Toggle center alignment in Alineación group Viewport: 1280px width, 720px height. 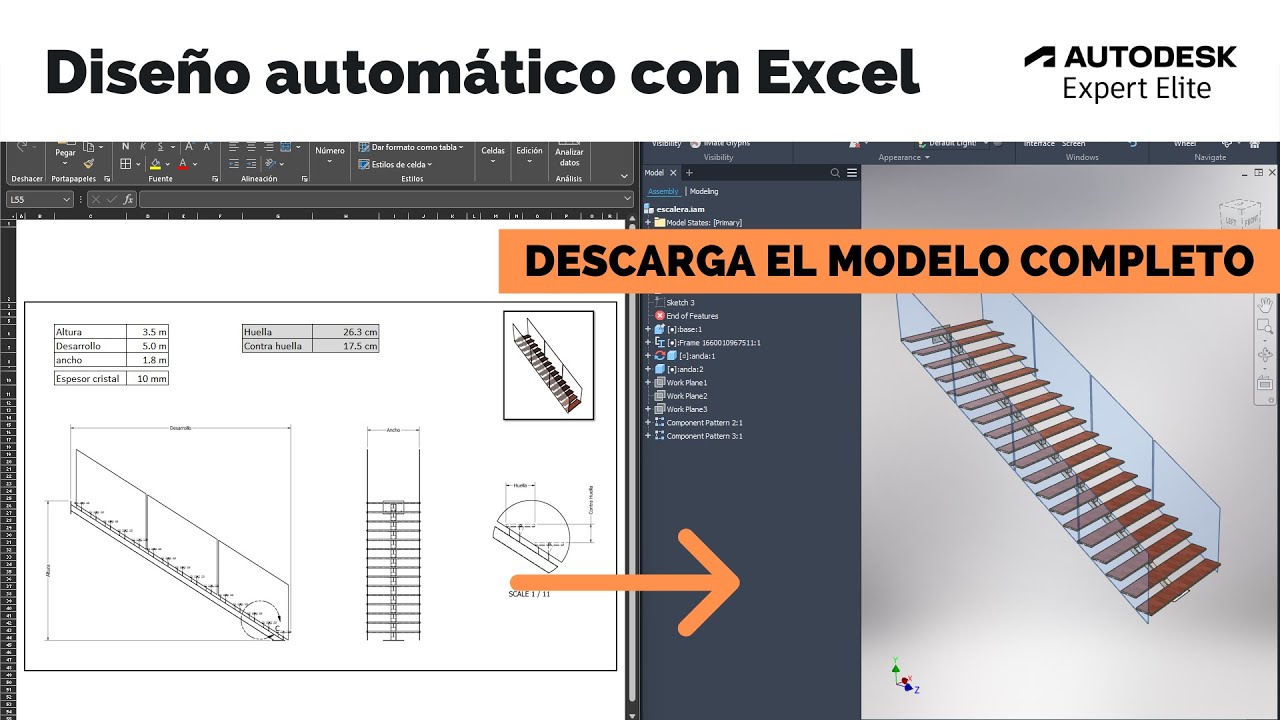click(251, 147)
